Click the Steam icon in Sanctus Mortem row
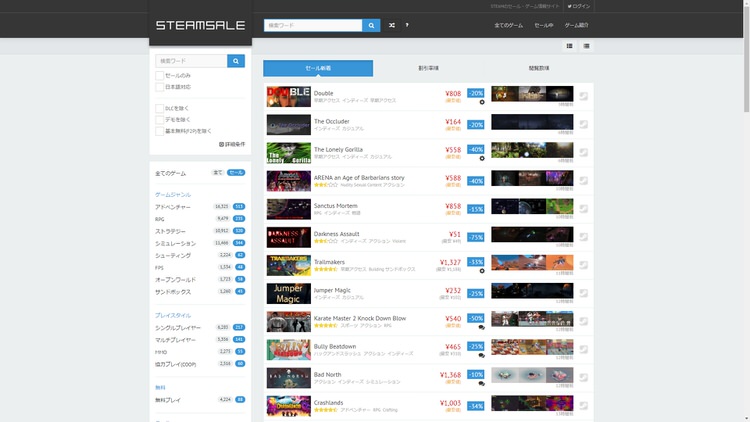 coord(584,209)
